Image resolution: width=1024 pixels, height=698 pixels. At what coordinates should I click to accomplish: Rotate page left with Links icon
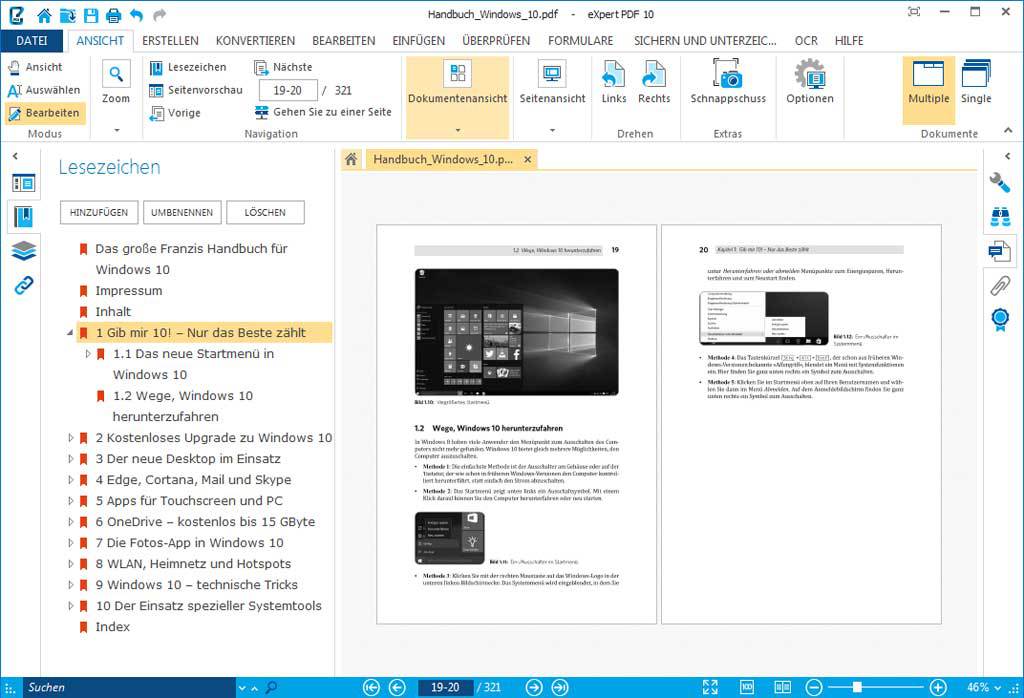614,75
